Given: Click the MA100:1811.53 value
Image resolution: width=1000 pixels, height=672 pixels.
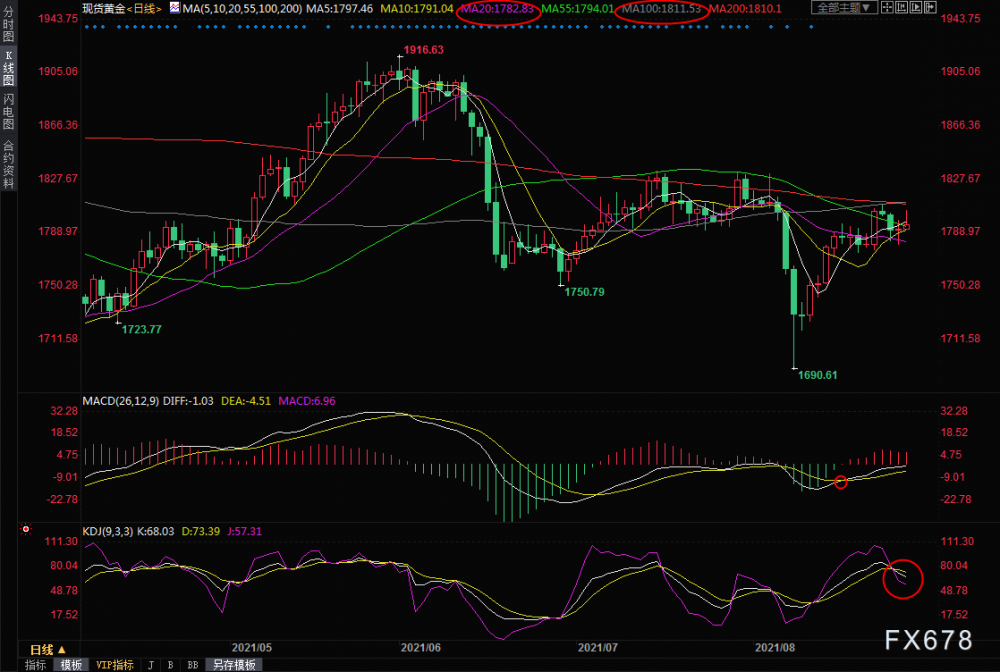Looking at the screenshot, I should point(661,8).
